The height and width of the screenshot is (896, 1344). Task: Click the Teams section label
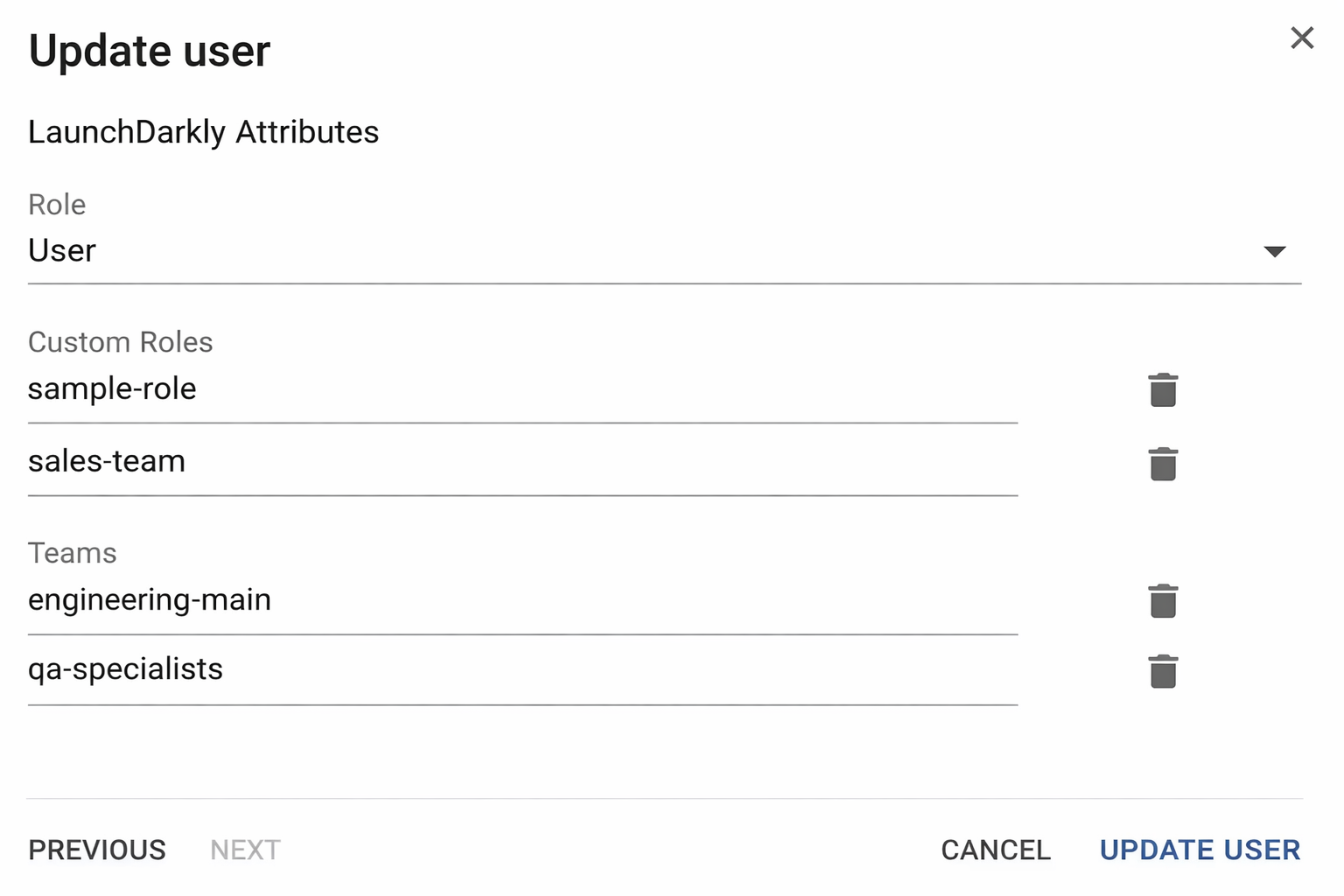click(x=73, y=553)
